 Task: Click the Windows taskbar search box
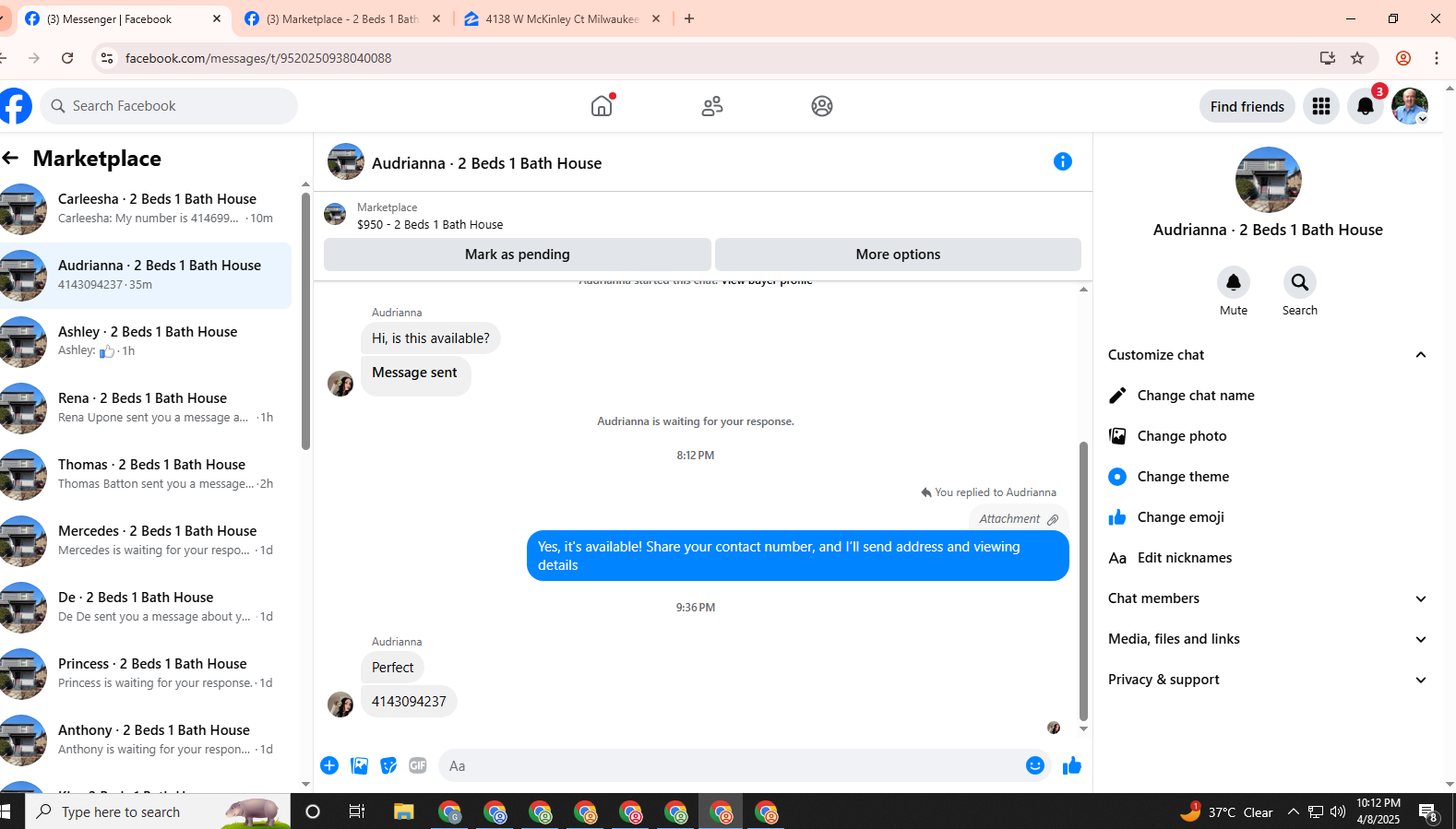click(157, 811)
